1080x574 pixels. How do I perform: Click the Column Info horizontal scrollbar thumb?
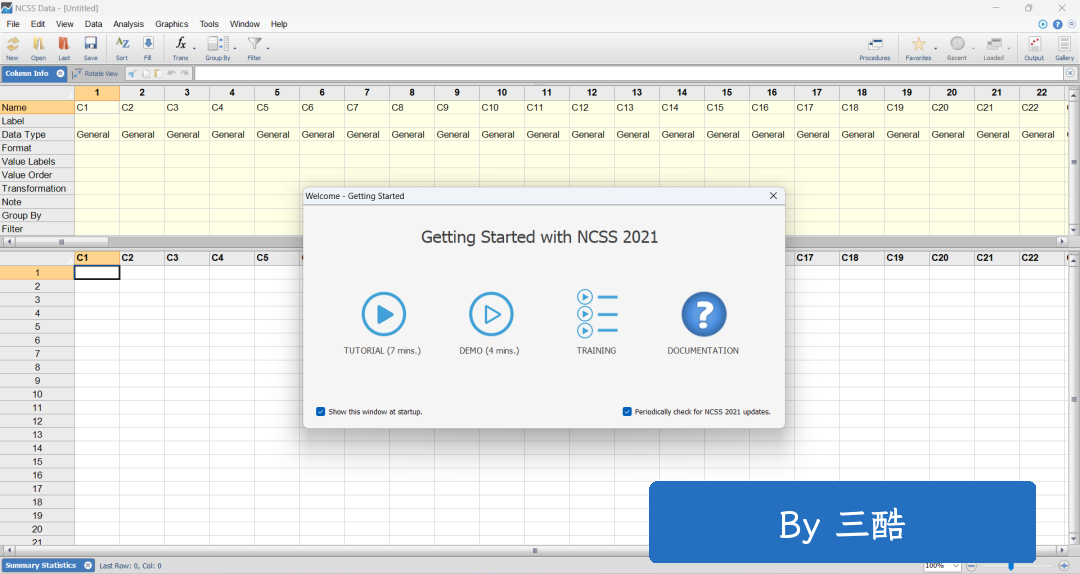click(62, 242)
